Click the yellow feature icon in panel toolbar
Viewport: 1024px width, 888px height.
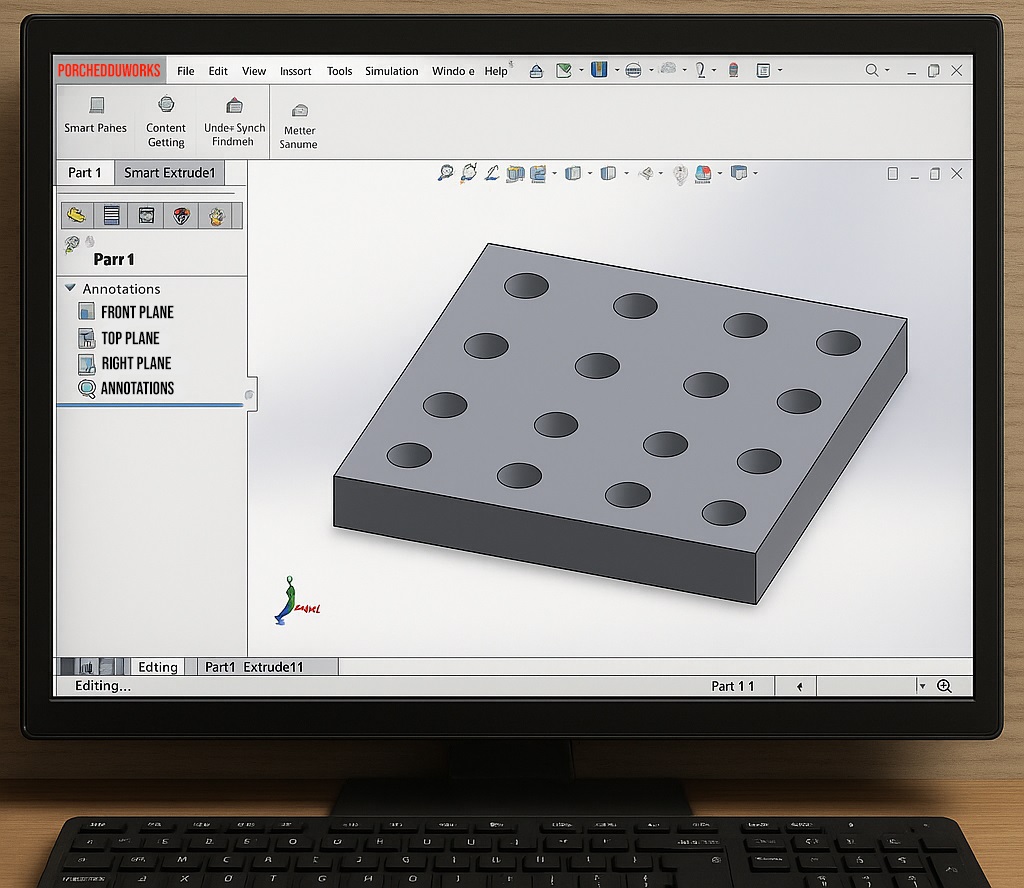pyautogui.click(x=77, y=215)
